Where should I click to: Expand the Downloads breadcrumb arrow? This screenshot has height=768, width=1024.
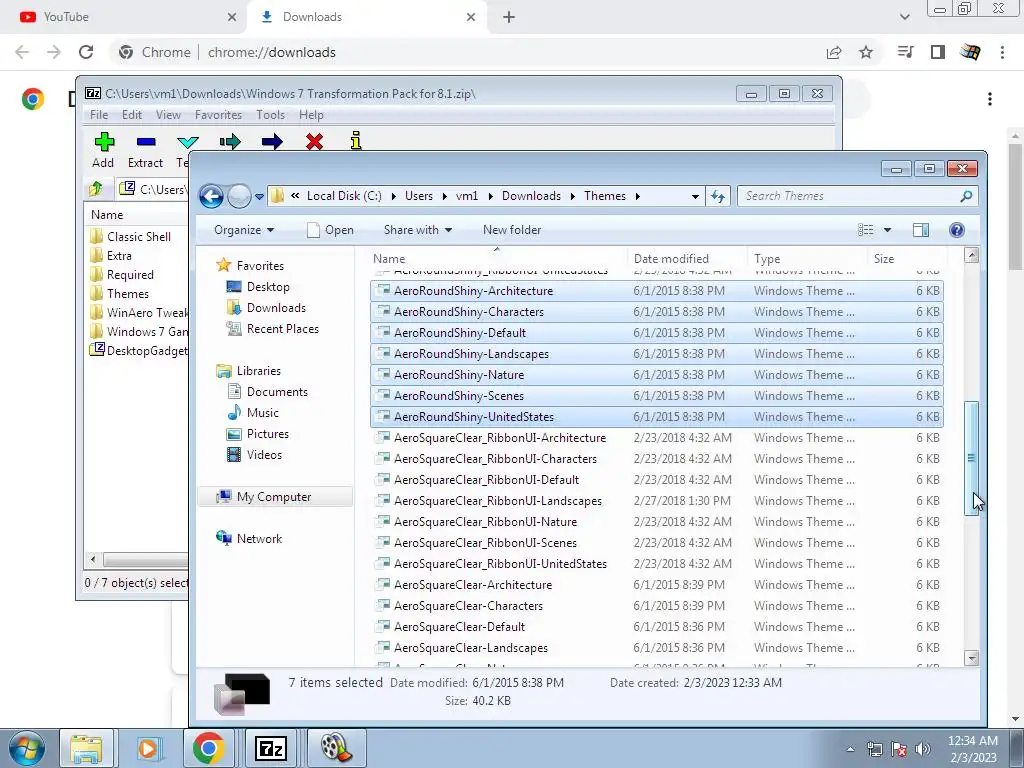pyautogui.click(x=572, y=196)
